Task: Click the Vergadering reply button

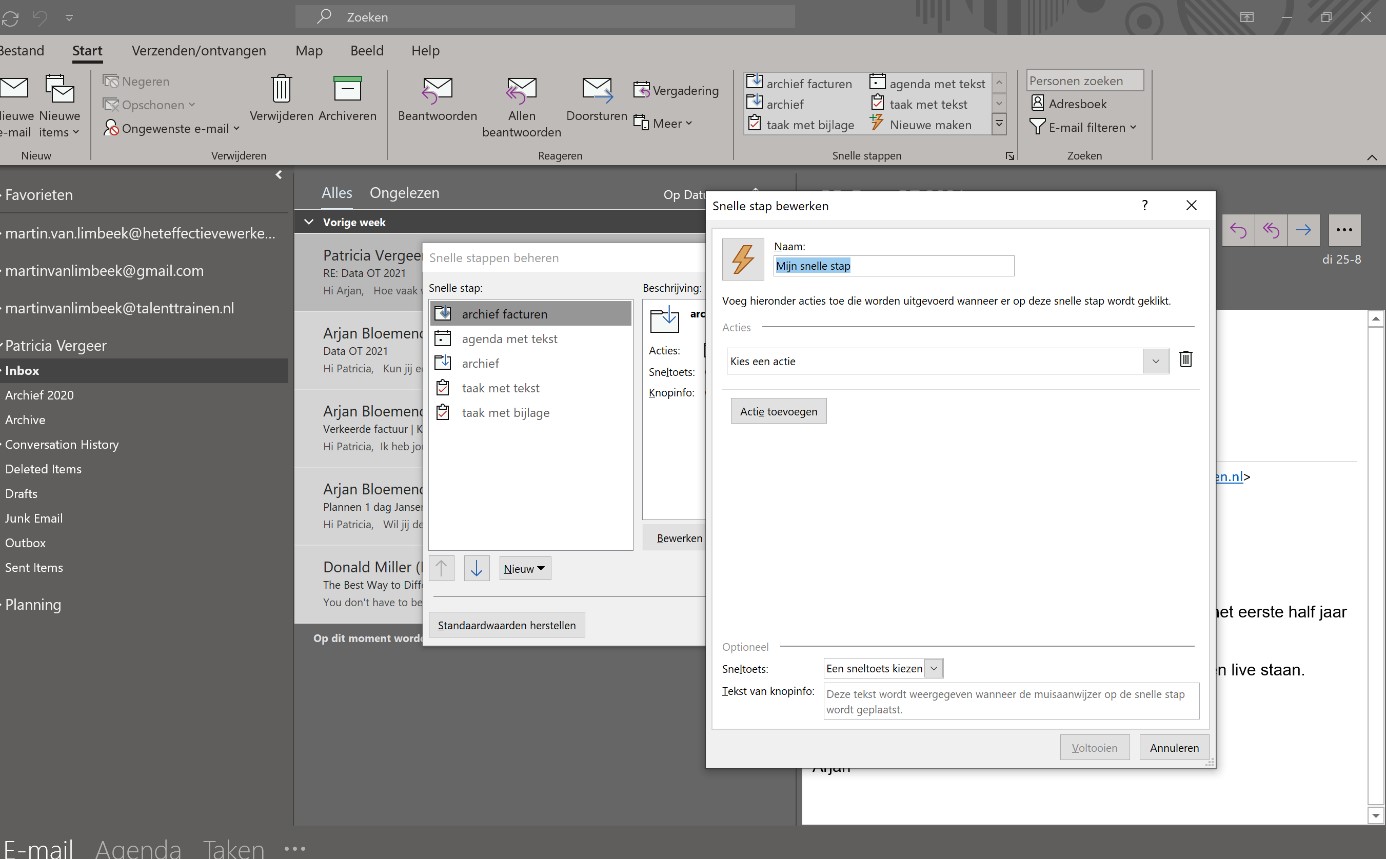Action: click(x=676, y=91)
